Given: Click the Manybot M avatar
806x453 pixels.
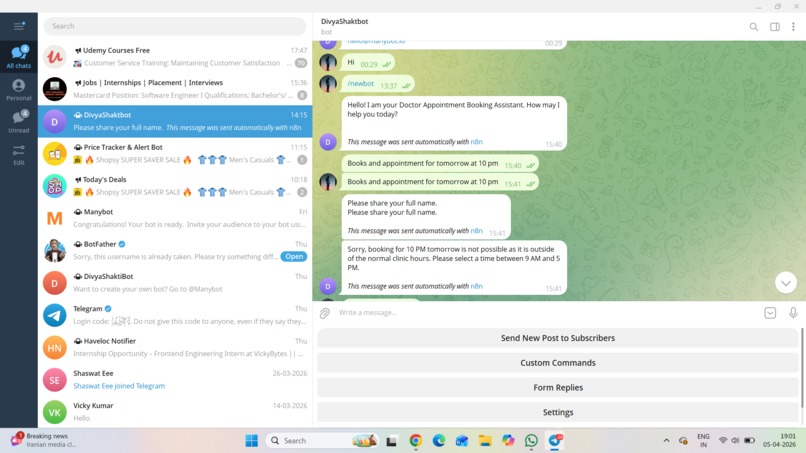Looking at the screenshot, I should 54,219.
